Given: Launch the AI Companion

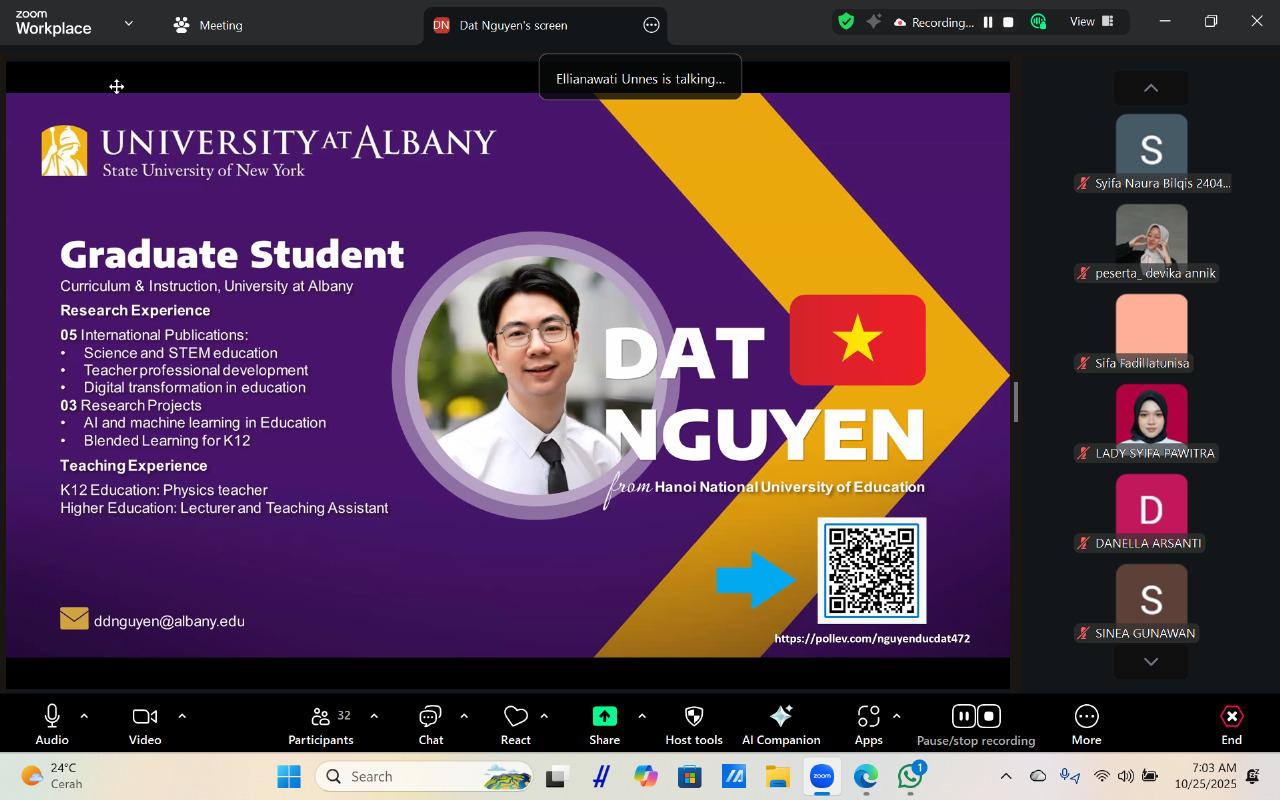Looking at the screenshot, I should 780,716.
